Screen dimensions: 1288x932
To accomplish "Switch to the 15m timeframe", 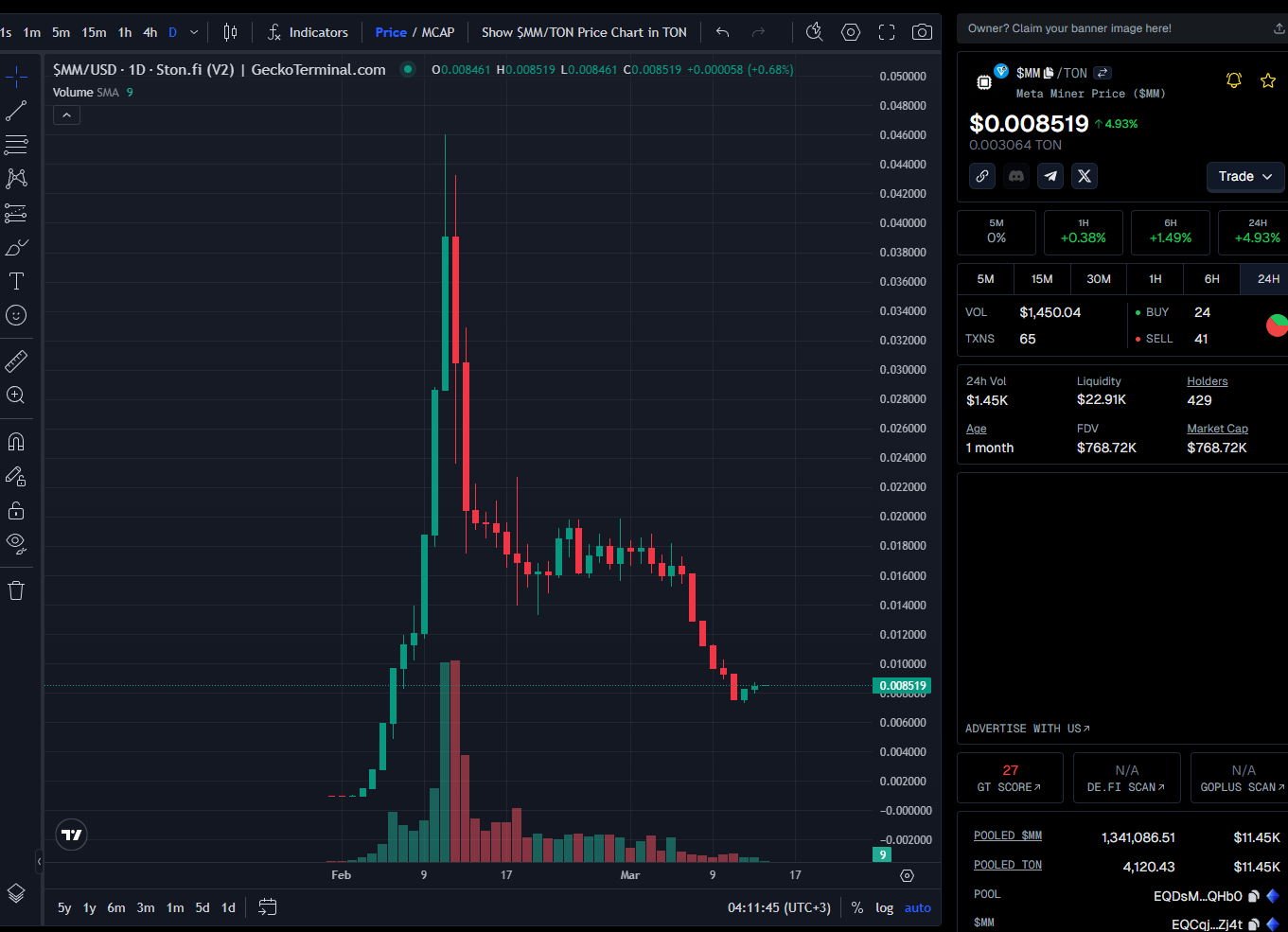I will 94,32.
